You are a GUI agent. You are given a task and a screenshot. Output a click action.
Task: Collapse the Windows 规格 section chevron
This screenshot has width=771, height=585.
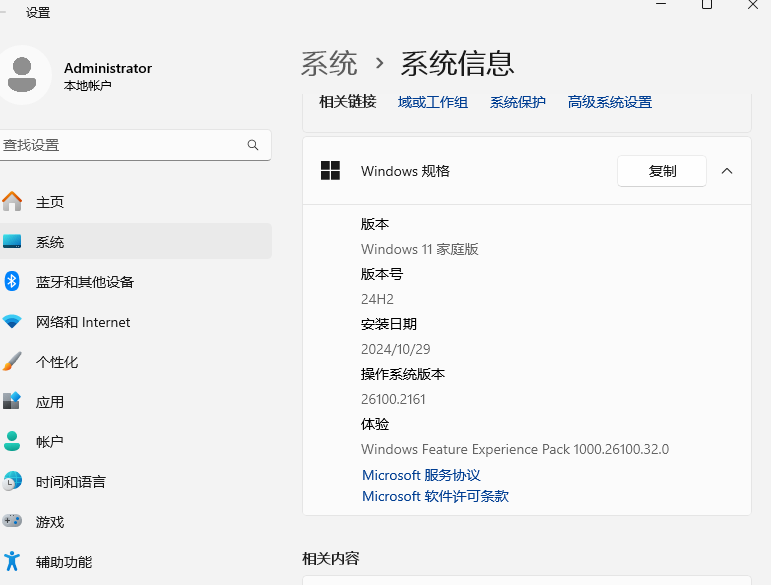click(x=727, y=171)
